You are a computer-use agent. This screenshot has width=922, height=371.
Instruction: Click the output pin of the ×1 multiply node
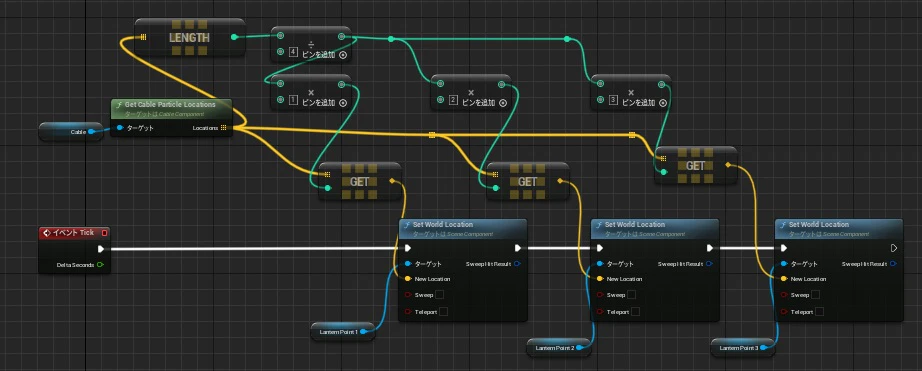click(x=342, y=84)
